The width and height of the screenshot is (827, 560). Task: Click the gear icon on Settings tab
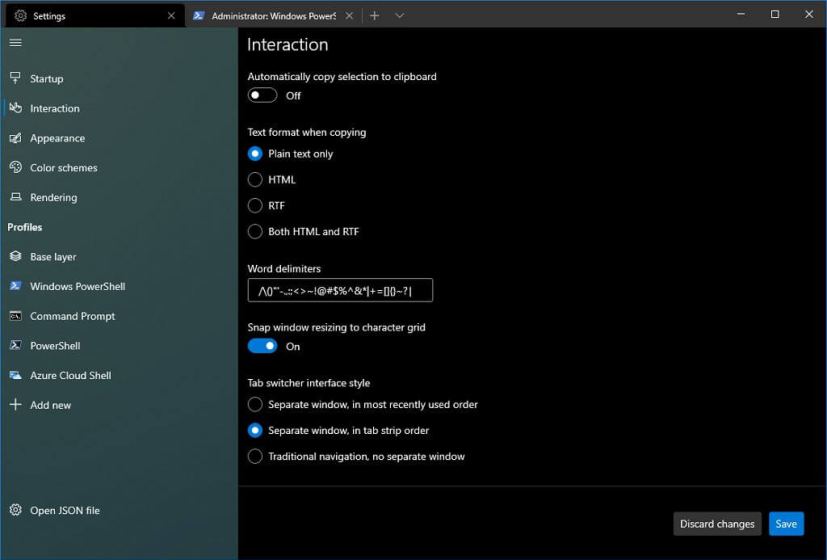[20, 16]
